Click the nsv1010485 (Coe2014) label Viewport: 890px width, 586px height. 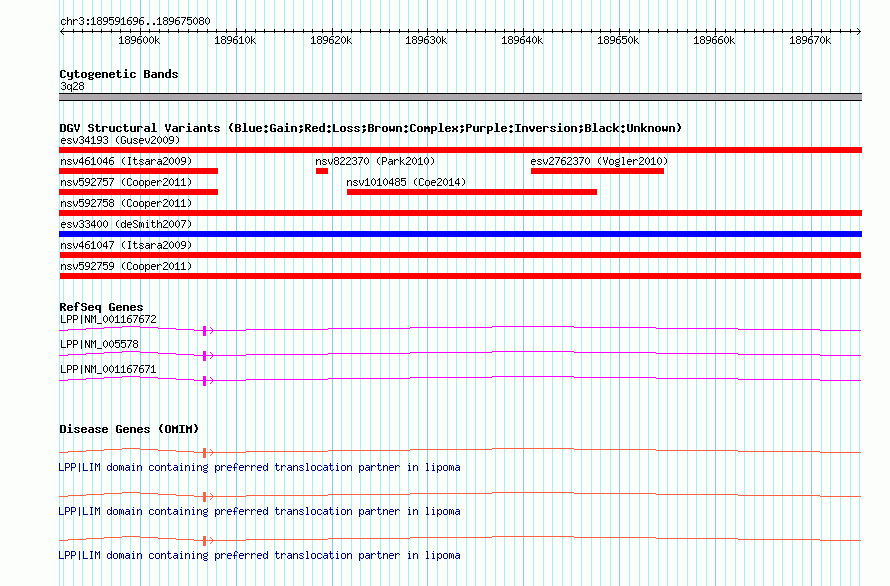coord(406,182)
